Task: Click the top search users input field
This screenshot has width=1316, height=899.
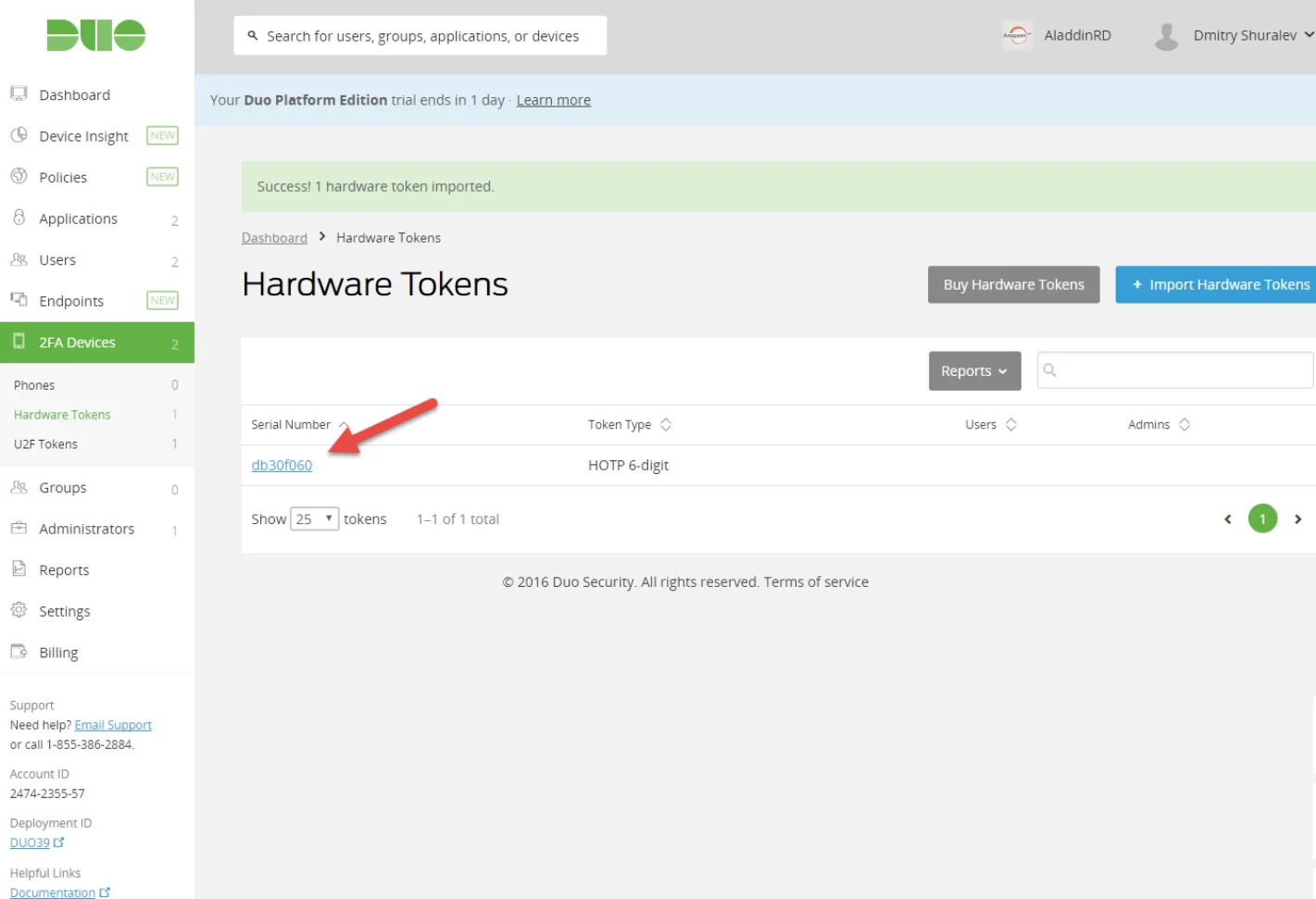Action: (420, 35)
